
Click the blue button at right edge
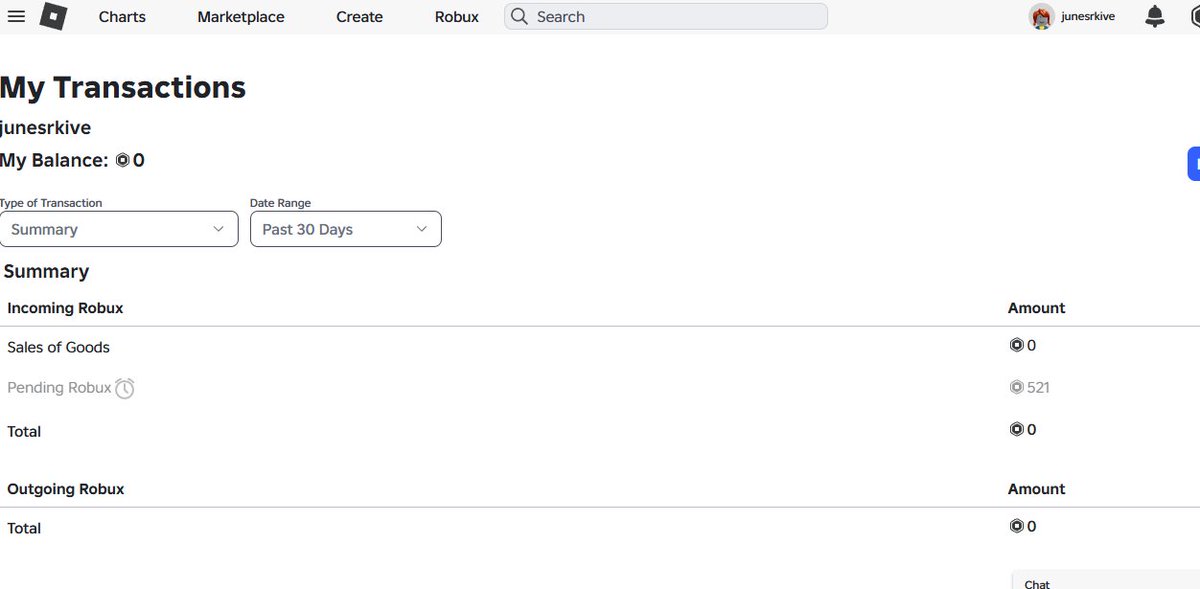pyautogui.click(x=1194, y=164)
